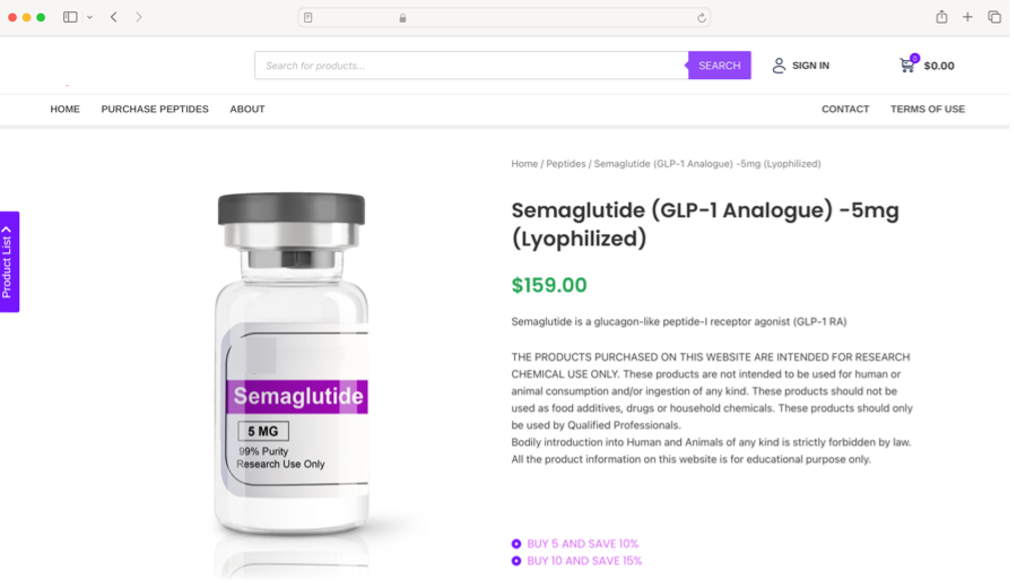
Task: Expand the sidebar options dropdown chevron
Action: (90, 17)
